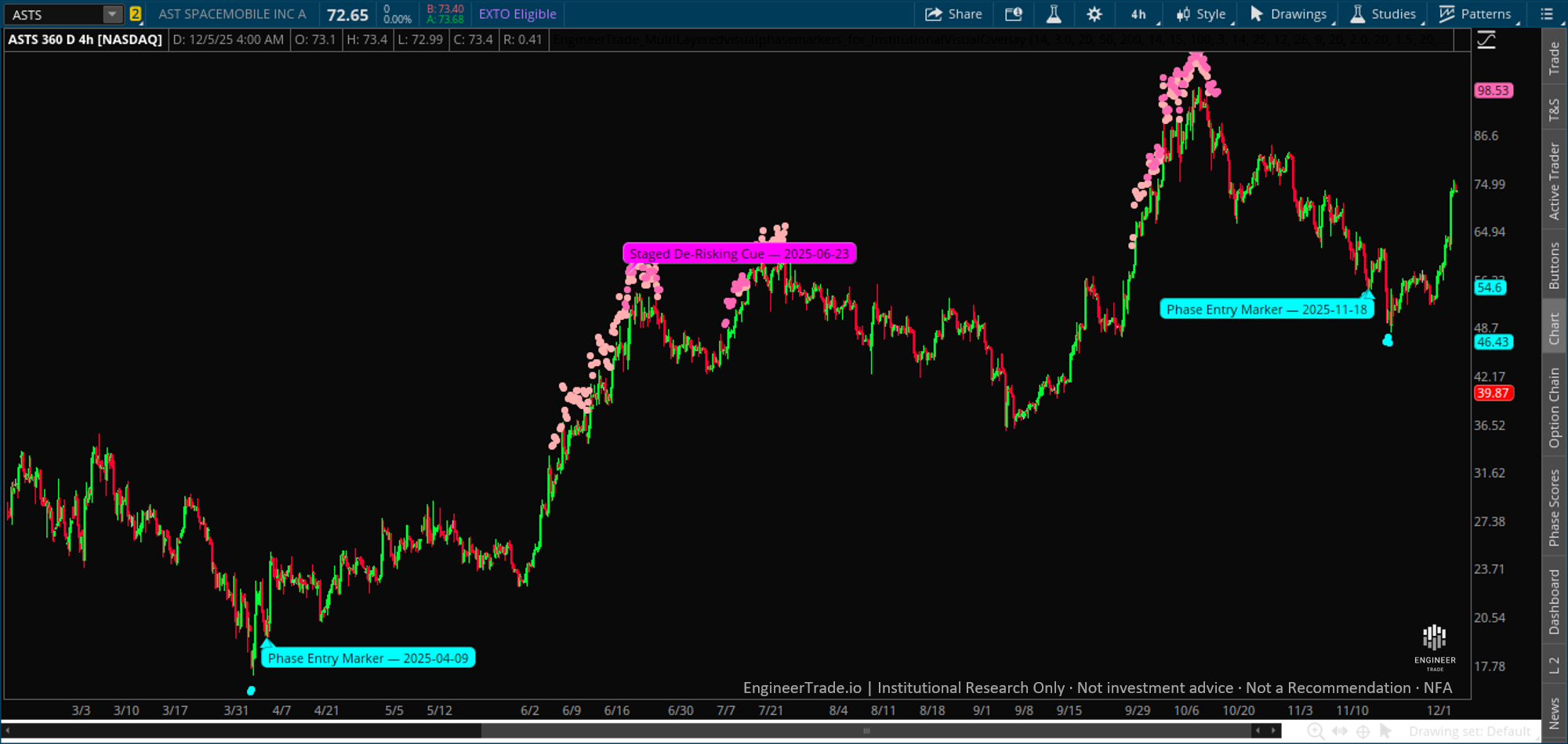Screen dimensions: 1568x744
Task: Expand the Style menu
Action: pyautogui.click(x=1201, y=14)
